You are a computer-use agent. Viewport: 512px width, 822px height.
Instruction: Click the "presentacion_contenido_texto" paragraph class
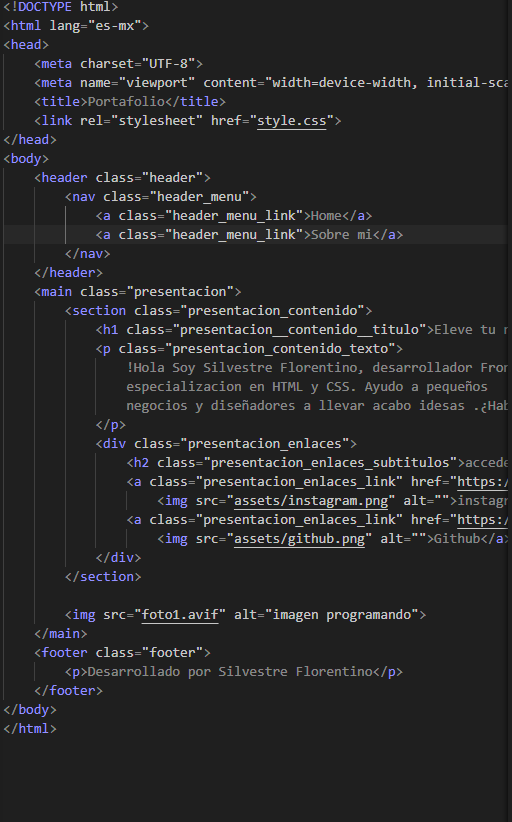coord(280,349)
